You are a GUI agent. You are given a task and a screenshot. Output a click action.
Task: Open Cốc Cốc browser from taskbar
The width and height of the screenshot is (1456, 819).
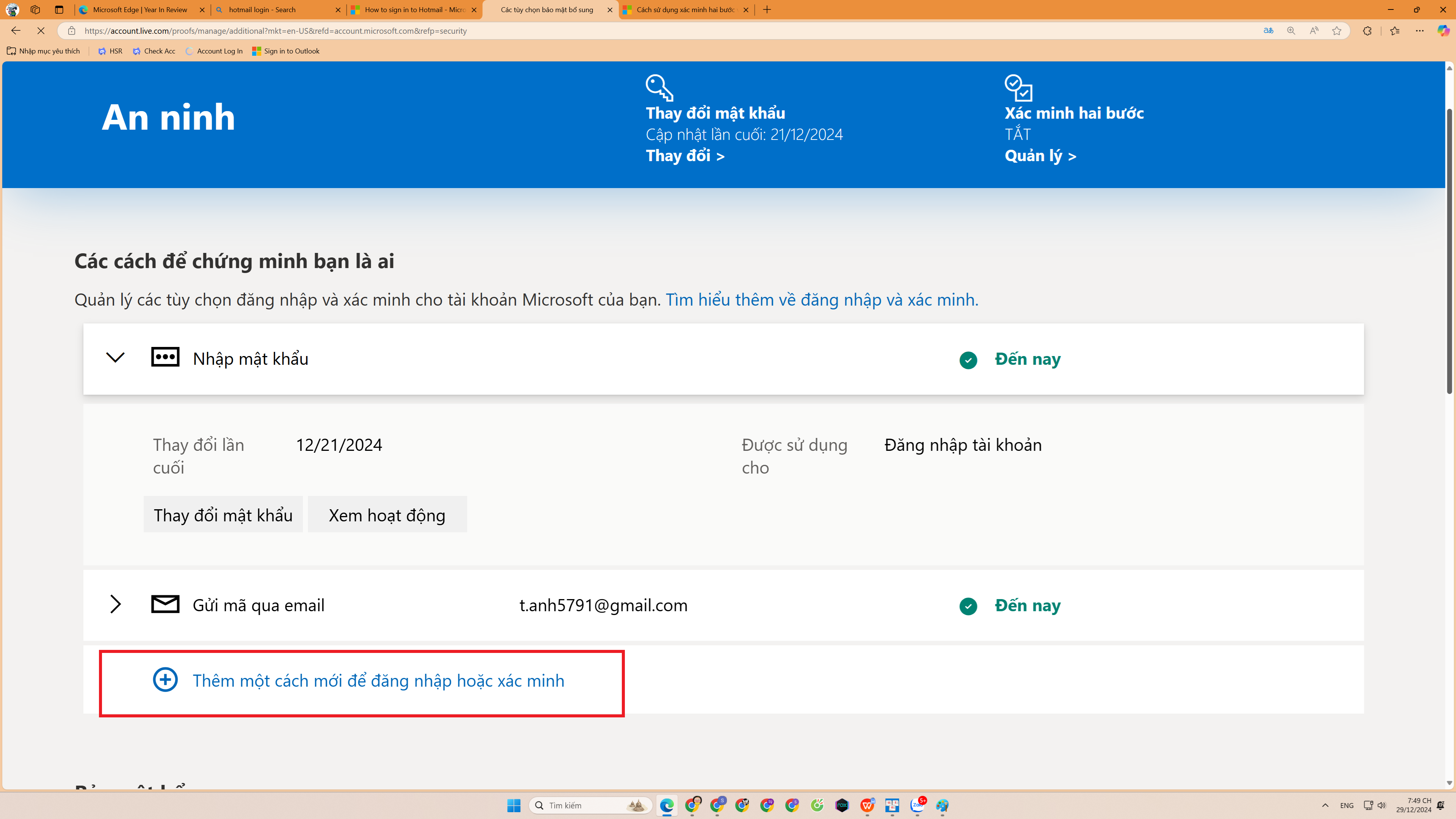tap(817, 805)
